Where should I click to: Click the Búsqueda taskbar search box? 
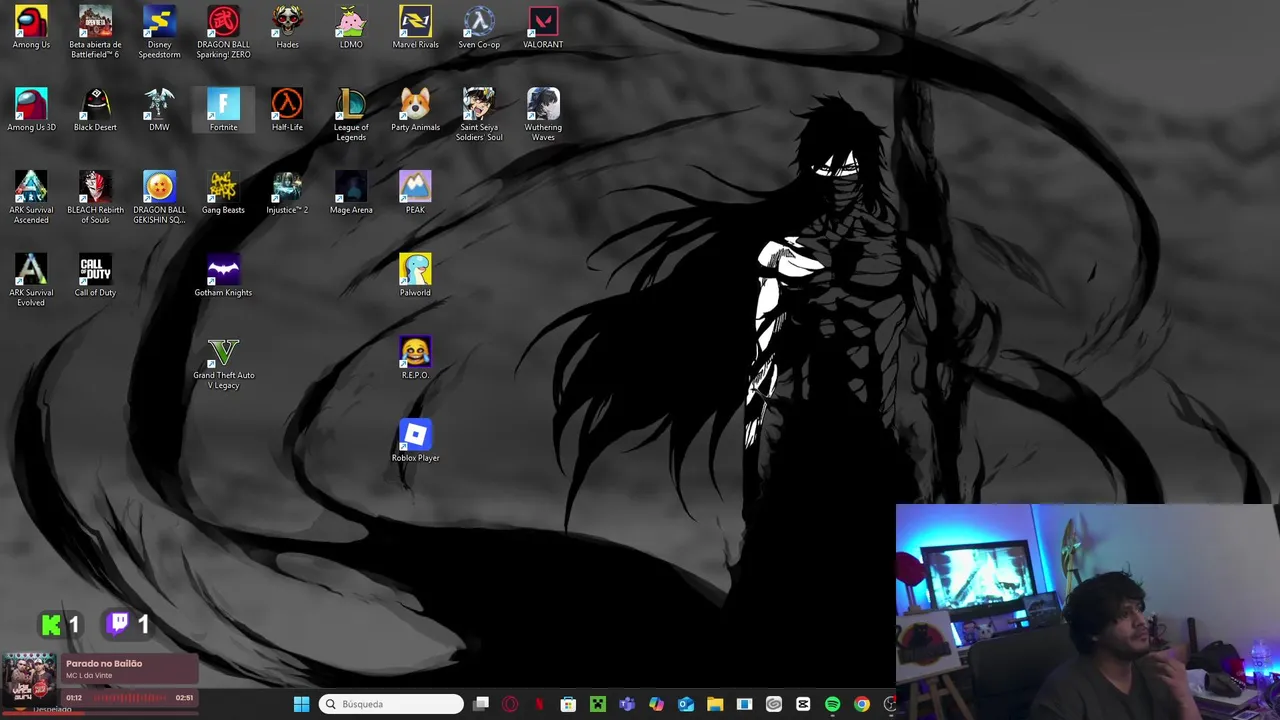coord(391,704)
